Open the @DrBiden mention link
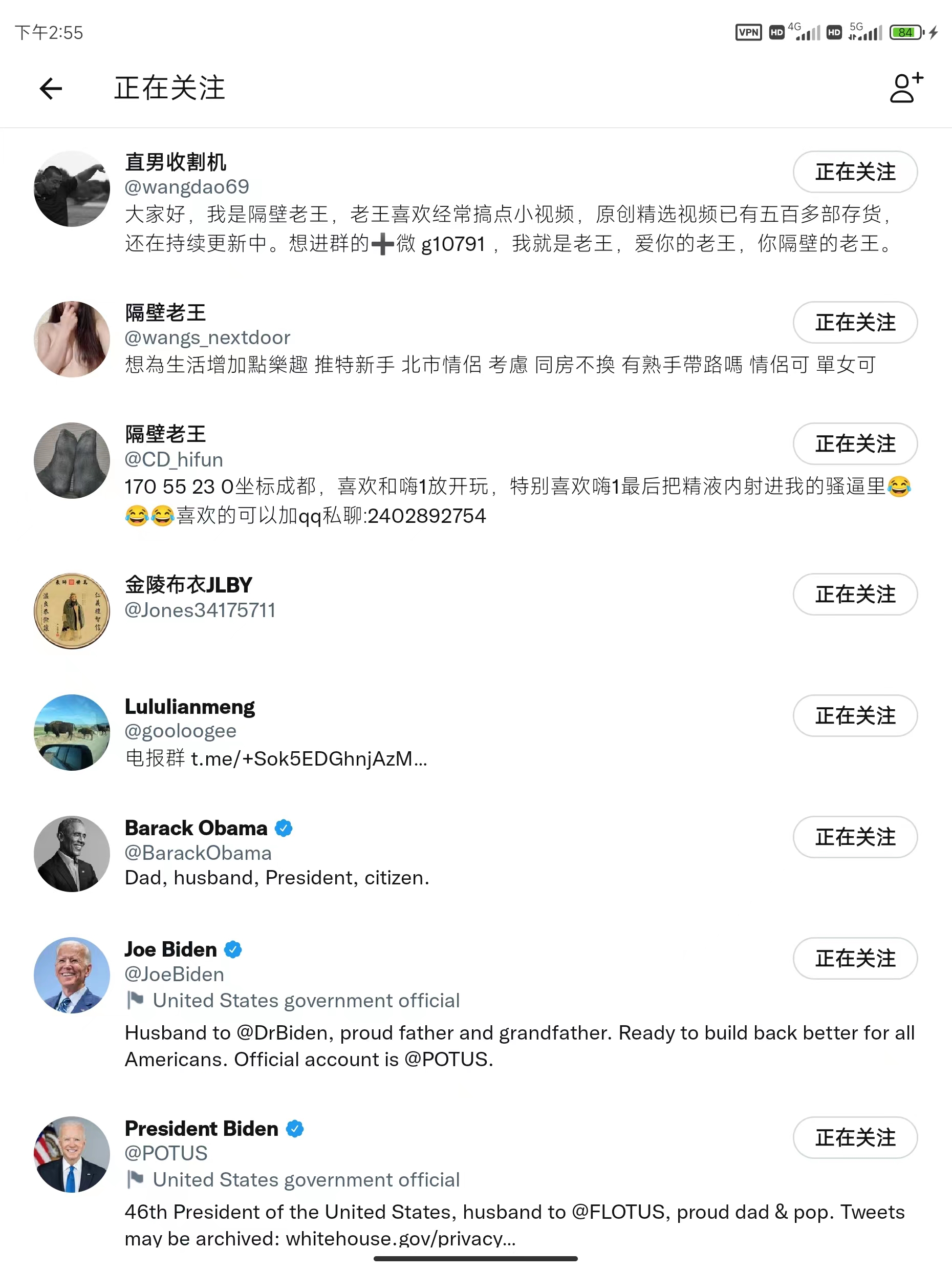Viewport: 952px width, 1270px height. point(285,1033)
